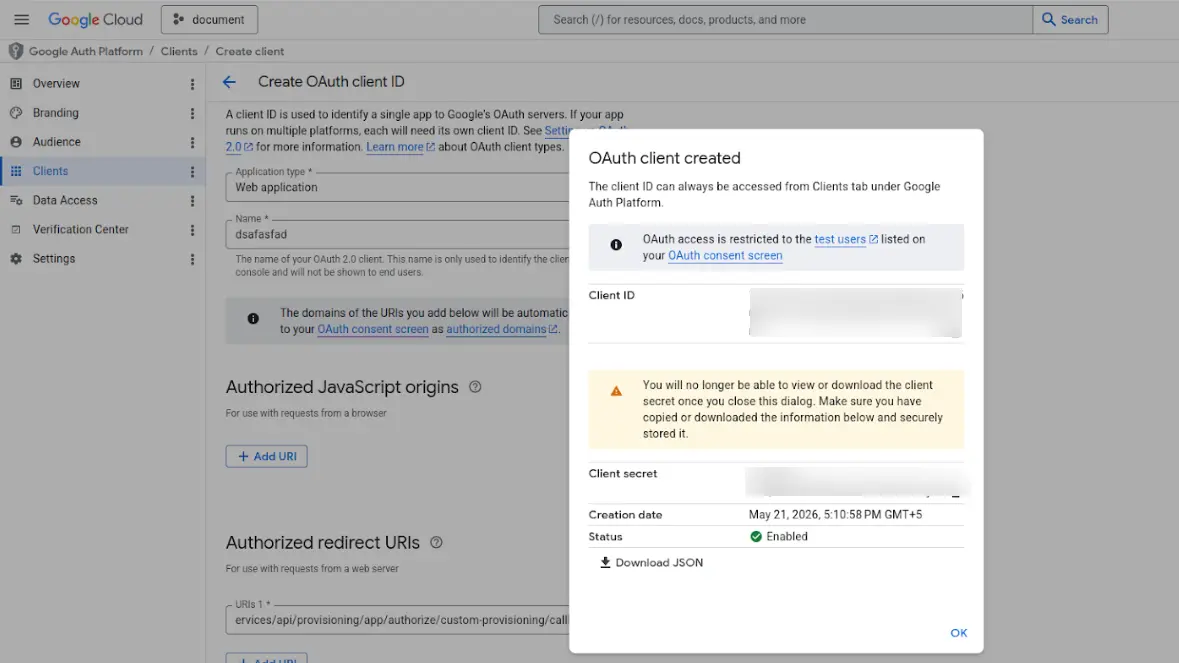Click the dialog info circle icon

coord(616,245)
